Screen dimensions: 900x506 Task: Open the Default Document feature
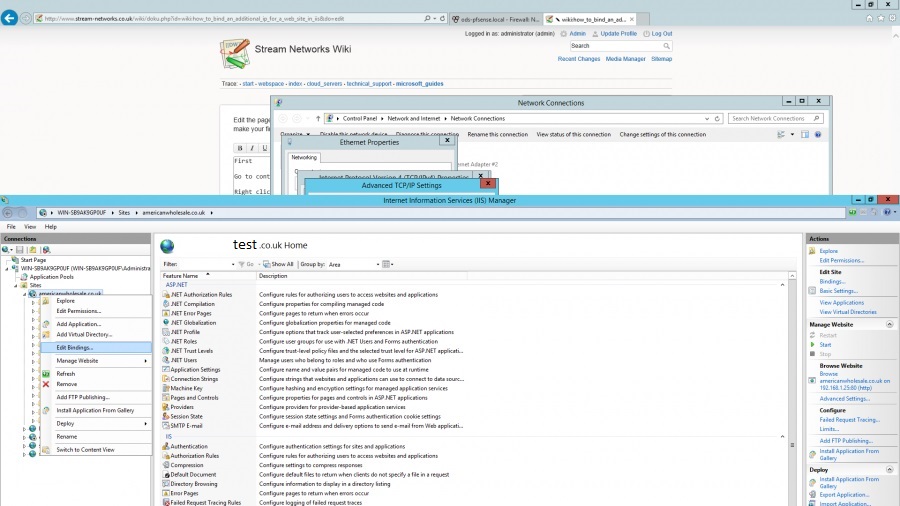click(x=193, y=474)
